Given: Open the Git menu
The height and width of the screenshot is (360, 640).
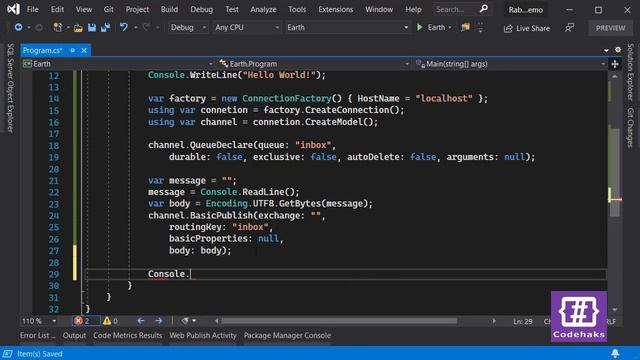Looking at the screenshot, I should click(108, 9).
